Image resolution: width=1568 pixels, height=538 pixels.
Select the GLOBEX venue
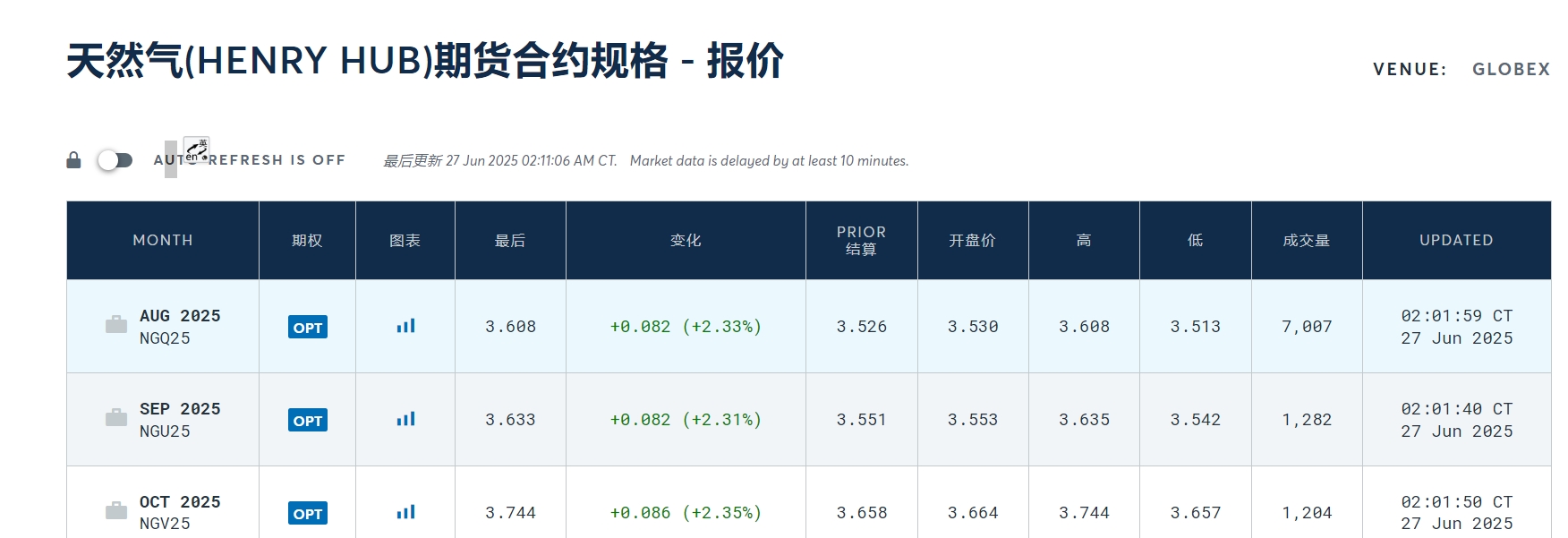1511,69
